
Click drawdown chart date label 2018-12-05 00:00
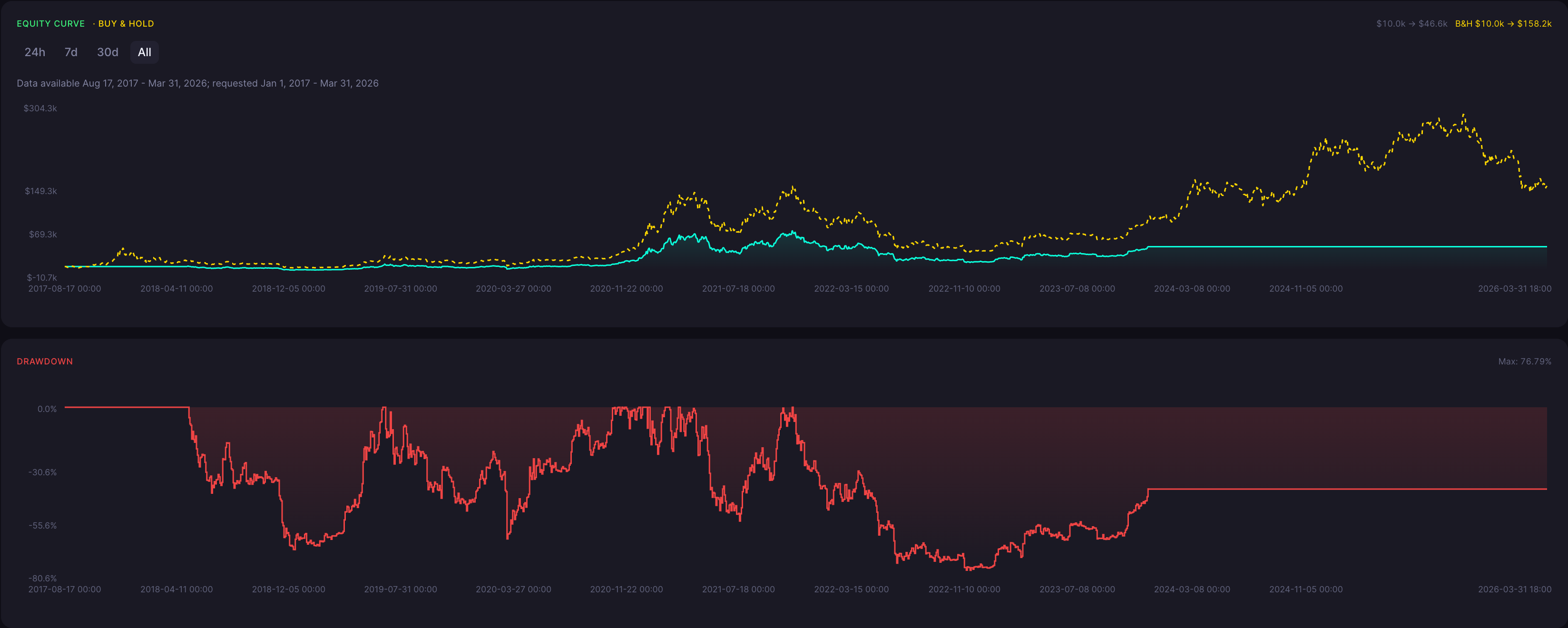pyautogui.click(x=288, y=589)
